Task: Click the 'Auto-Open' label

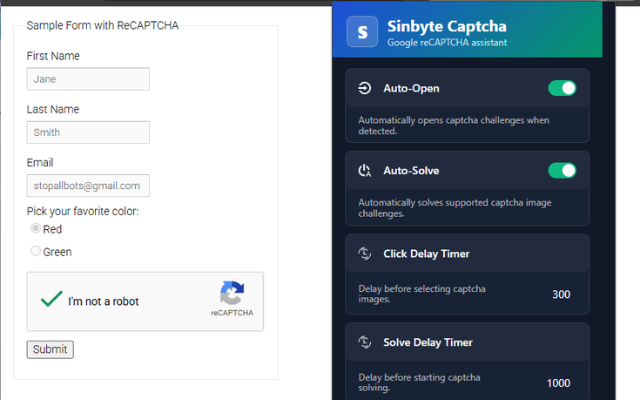Action: click(411, 88)
